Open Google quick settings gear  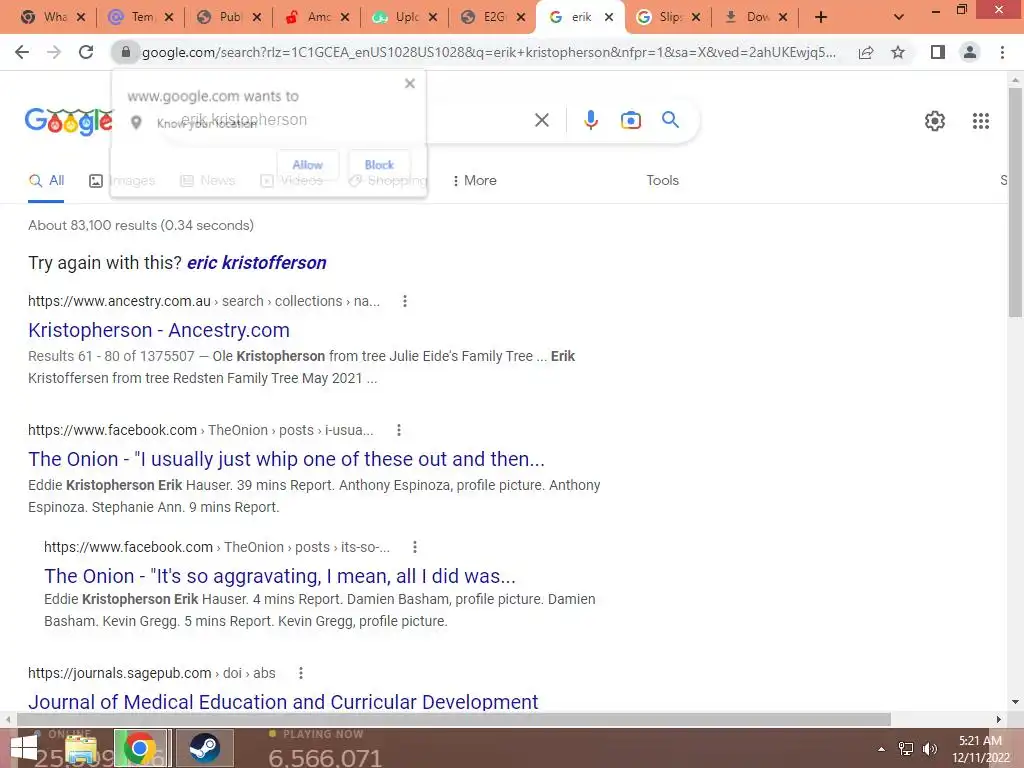[x=935, y=121]
